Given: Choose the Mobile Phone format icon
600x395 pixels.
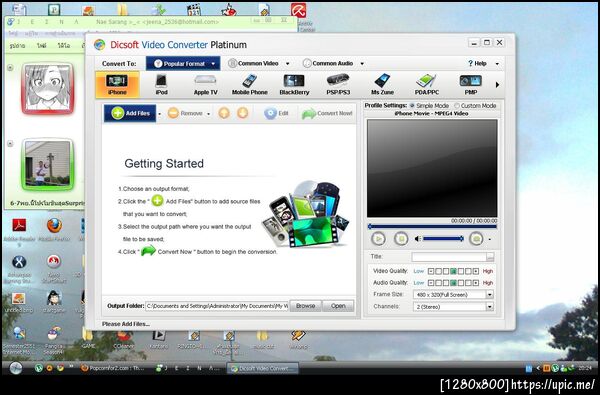Looking at the screenshot, I should pos(249,85).
